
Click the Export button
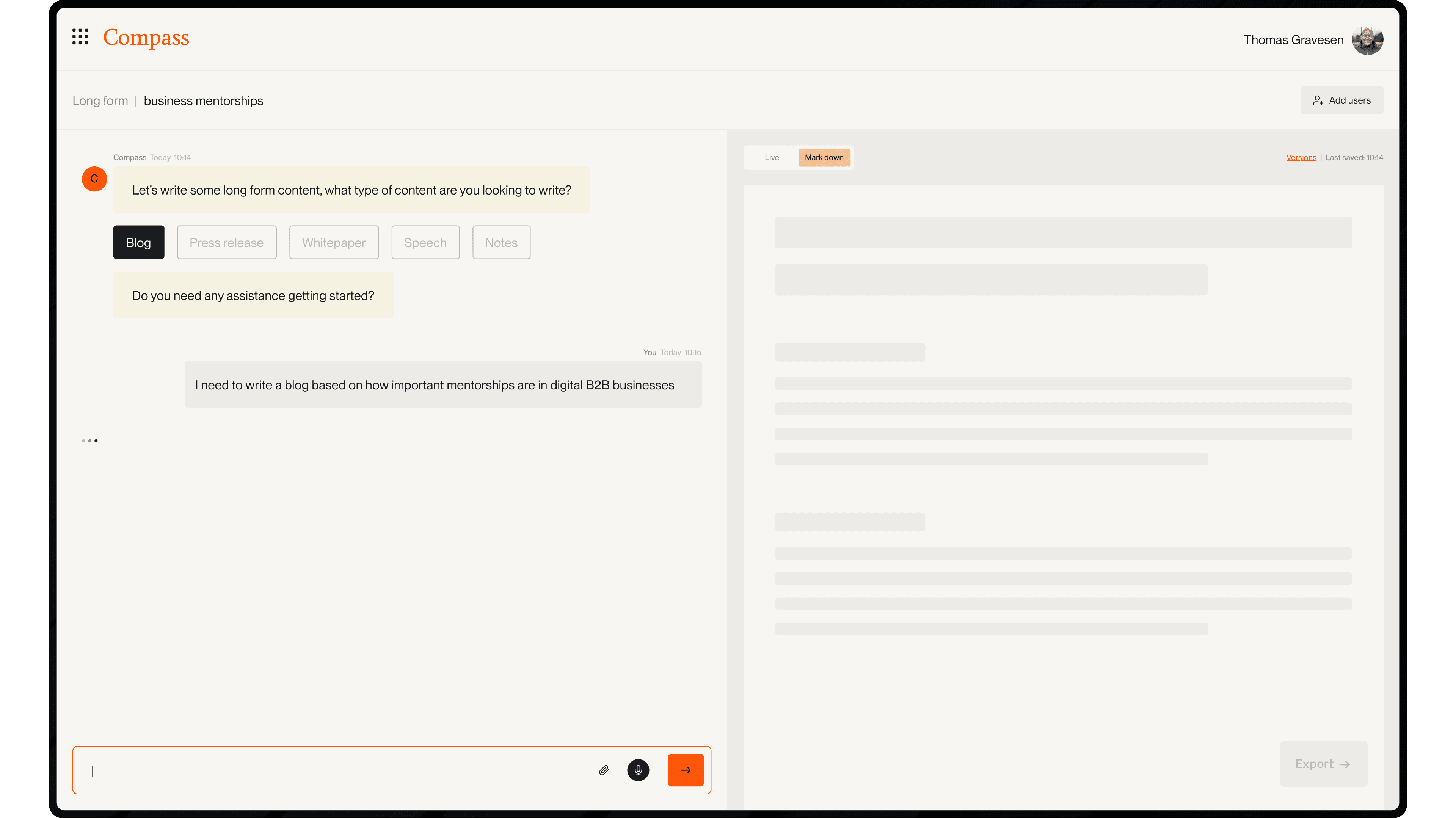(1323, 764)
